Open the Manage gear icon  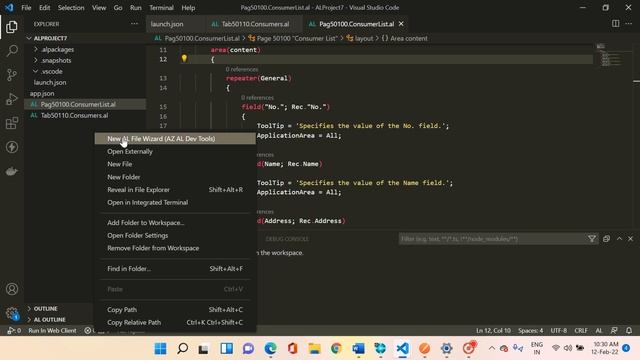coord(12,313)
